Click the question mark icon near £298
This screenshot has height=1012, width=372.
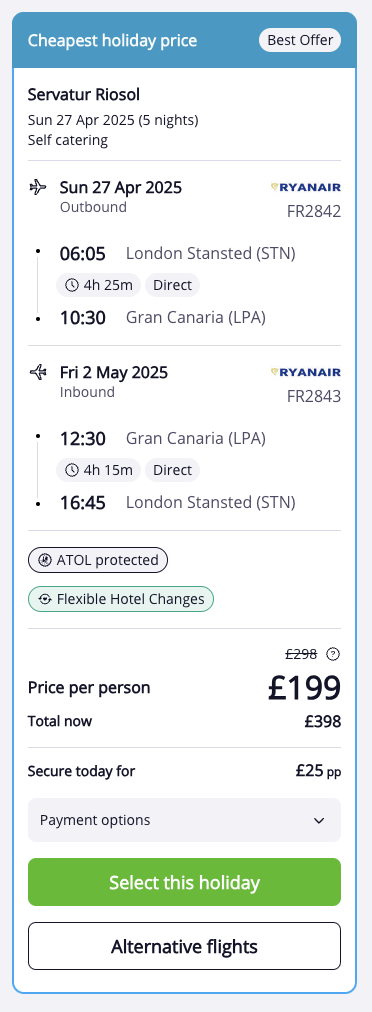click(x=333, y=654)
